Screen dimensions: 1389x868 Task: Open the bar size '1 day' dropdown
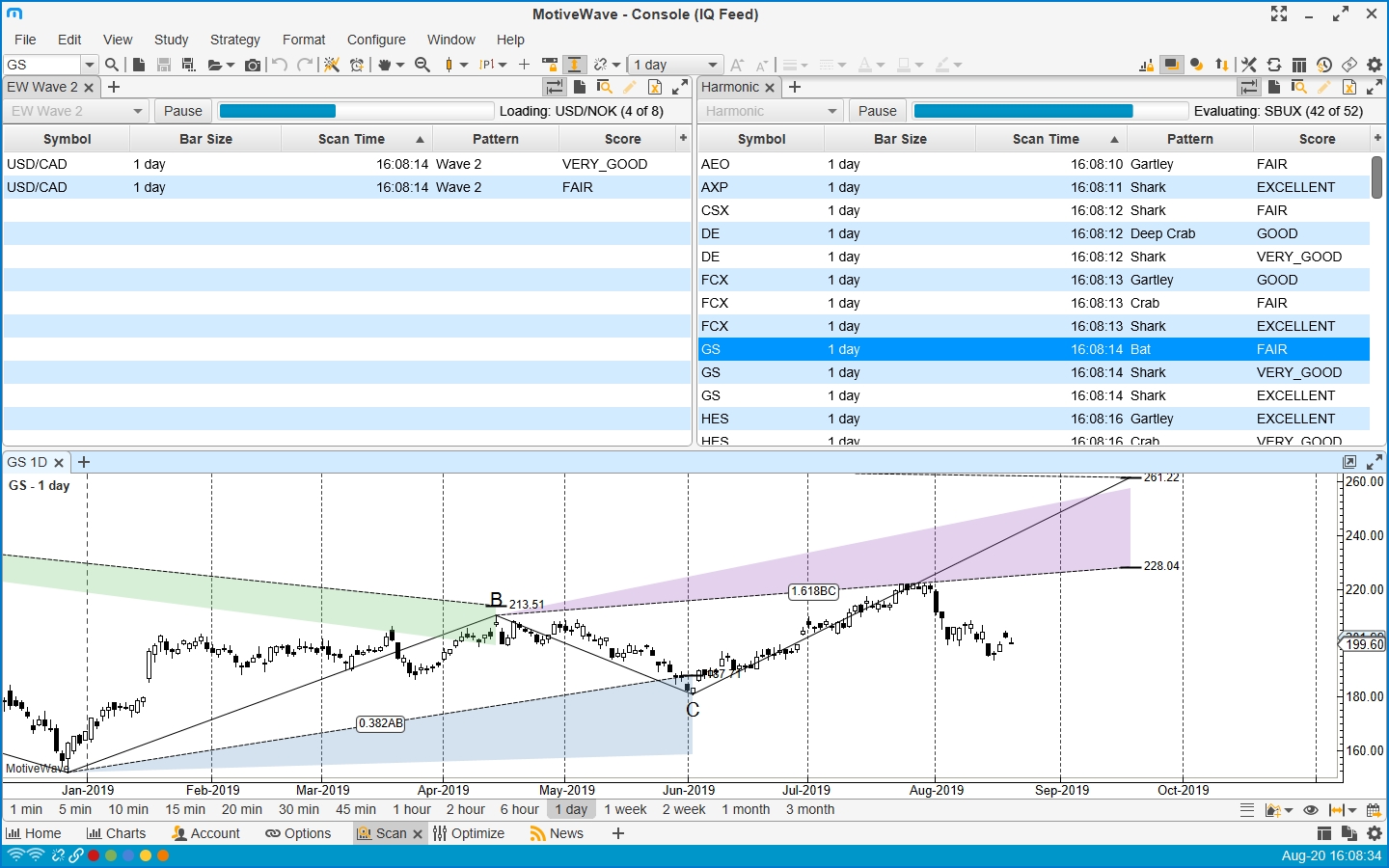(x=675, y=65)
